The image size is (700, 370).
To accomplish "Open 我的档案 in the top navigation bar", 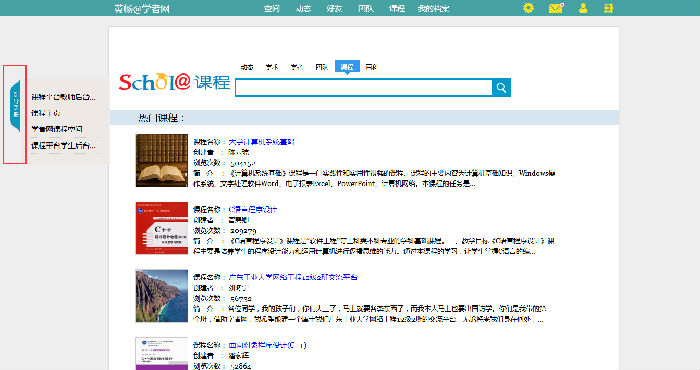I will tap(433, 8).
